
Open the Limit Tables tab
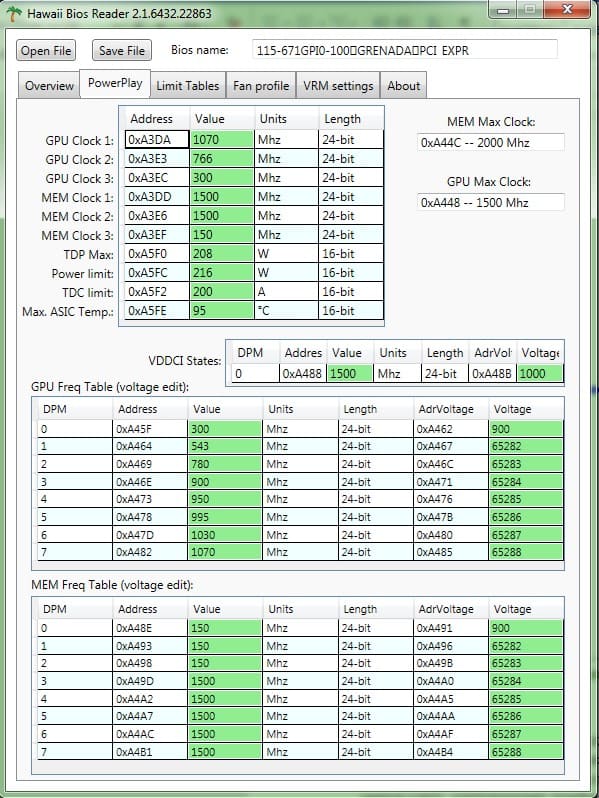pos(187,86)
